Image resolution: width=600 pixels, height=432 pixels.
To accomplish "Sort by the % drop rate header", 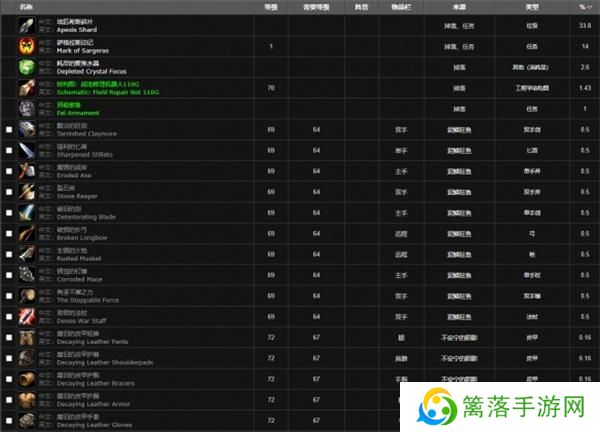I will [x=585, y=7].
